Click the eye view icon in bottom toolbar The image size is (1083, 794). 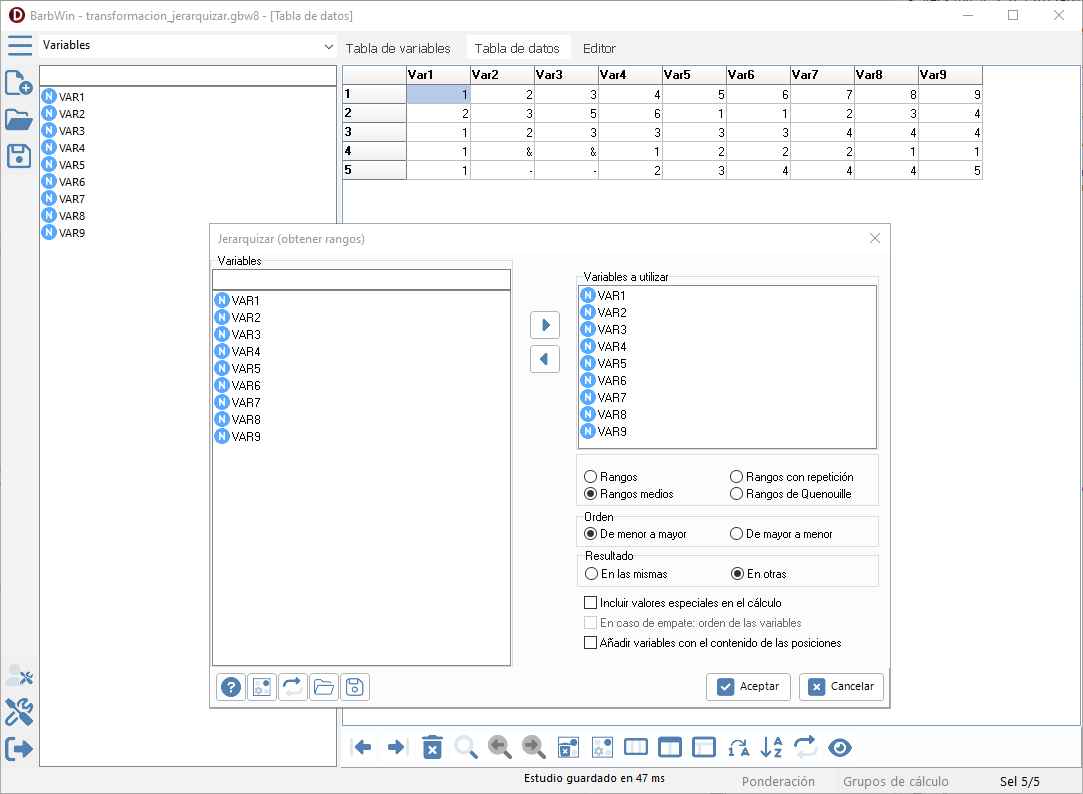tap(839, 747)
